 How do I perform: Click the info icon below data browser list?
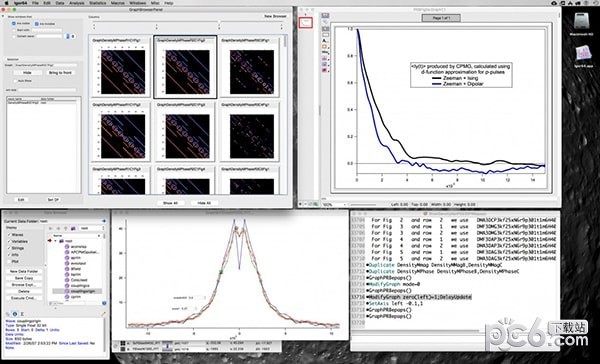click(x=15, y=314)
